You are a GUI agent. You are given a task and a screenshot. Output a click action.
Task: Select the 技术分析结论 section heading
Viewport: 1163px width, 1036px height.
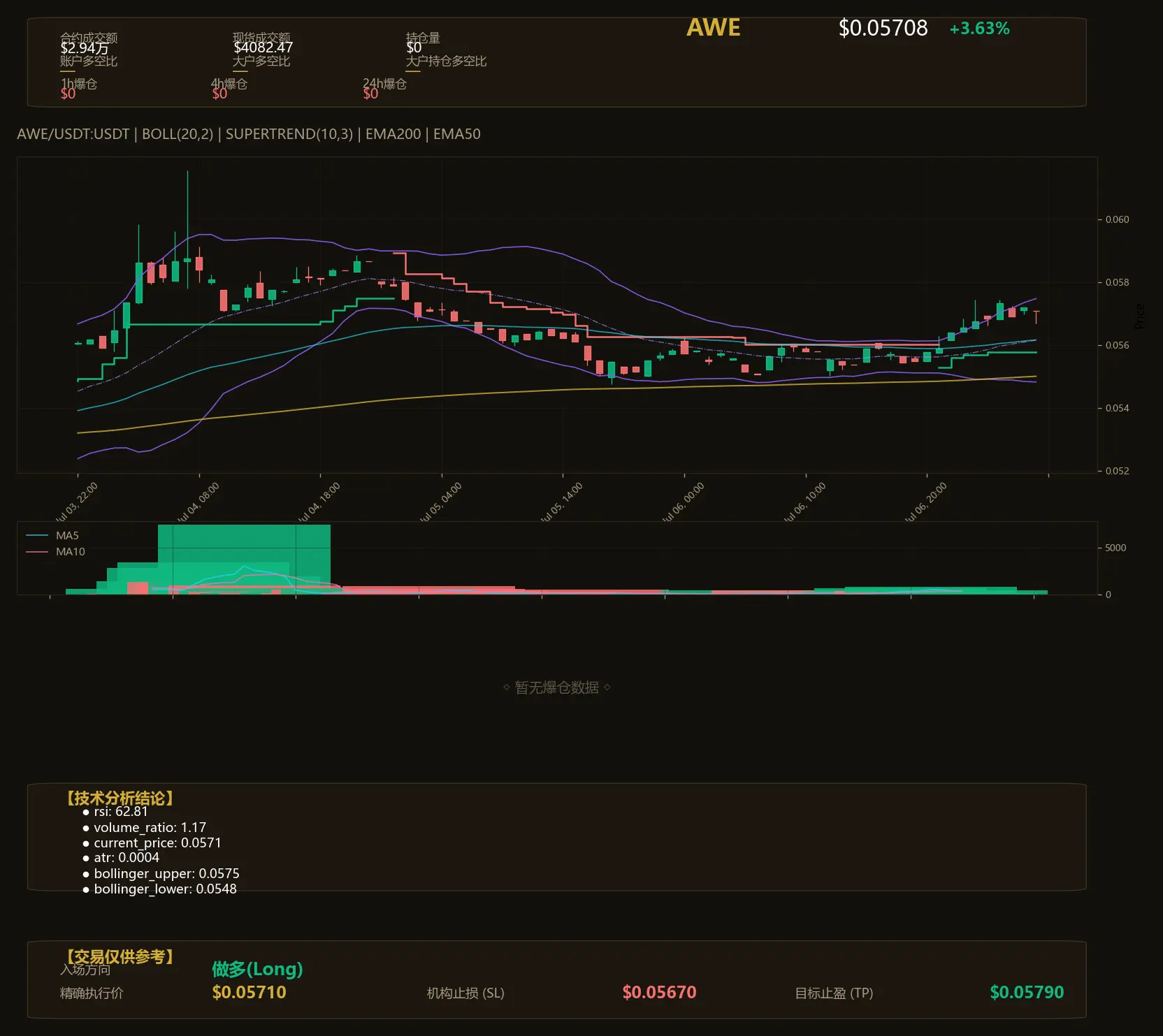pos(120,798)
